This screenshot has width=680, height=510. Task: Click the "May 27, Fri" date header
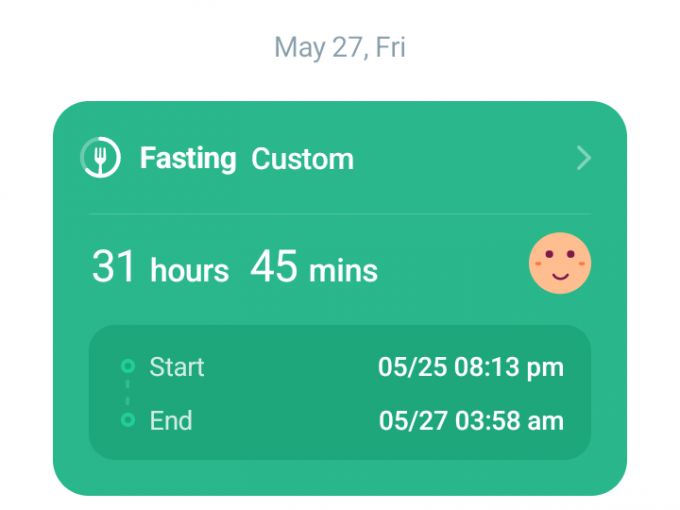(340, 47)
